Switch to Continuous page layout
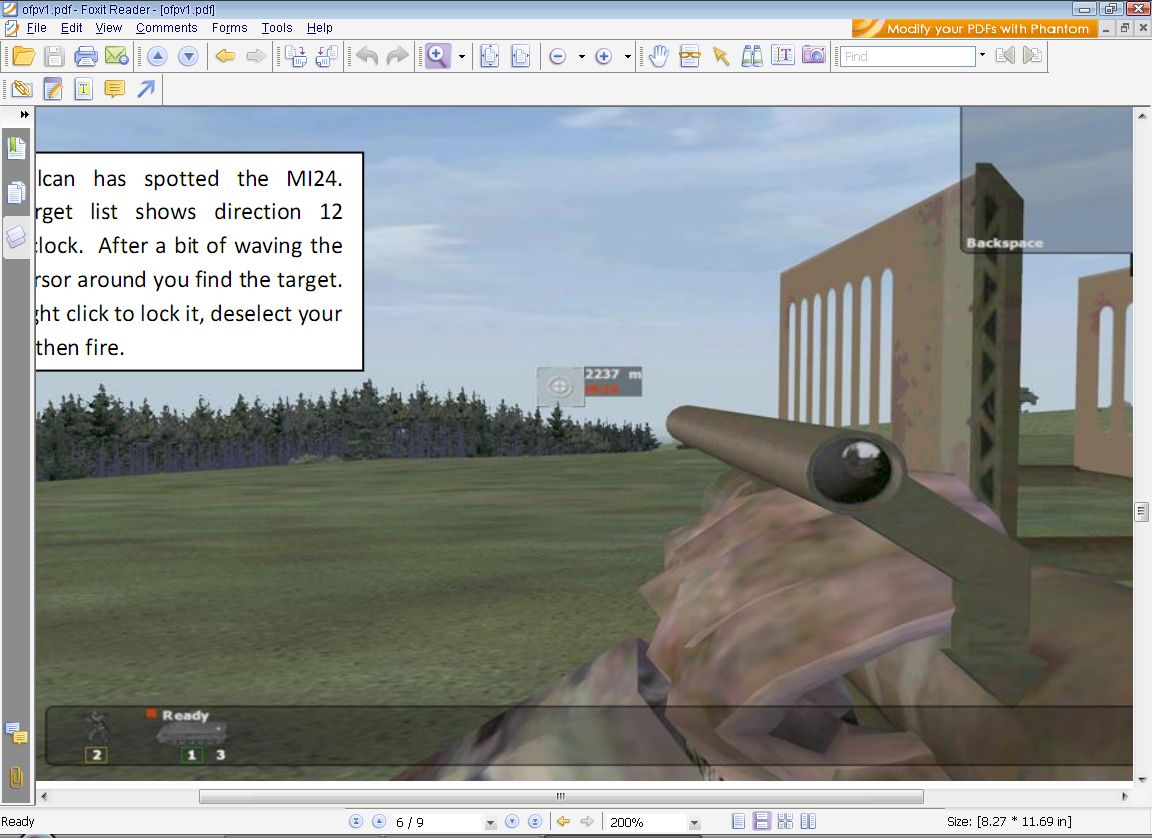 [762, 822]
